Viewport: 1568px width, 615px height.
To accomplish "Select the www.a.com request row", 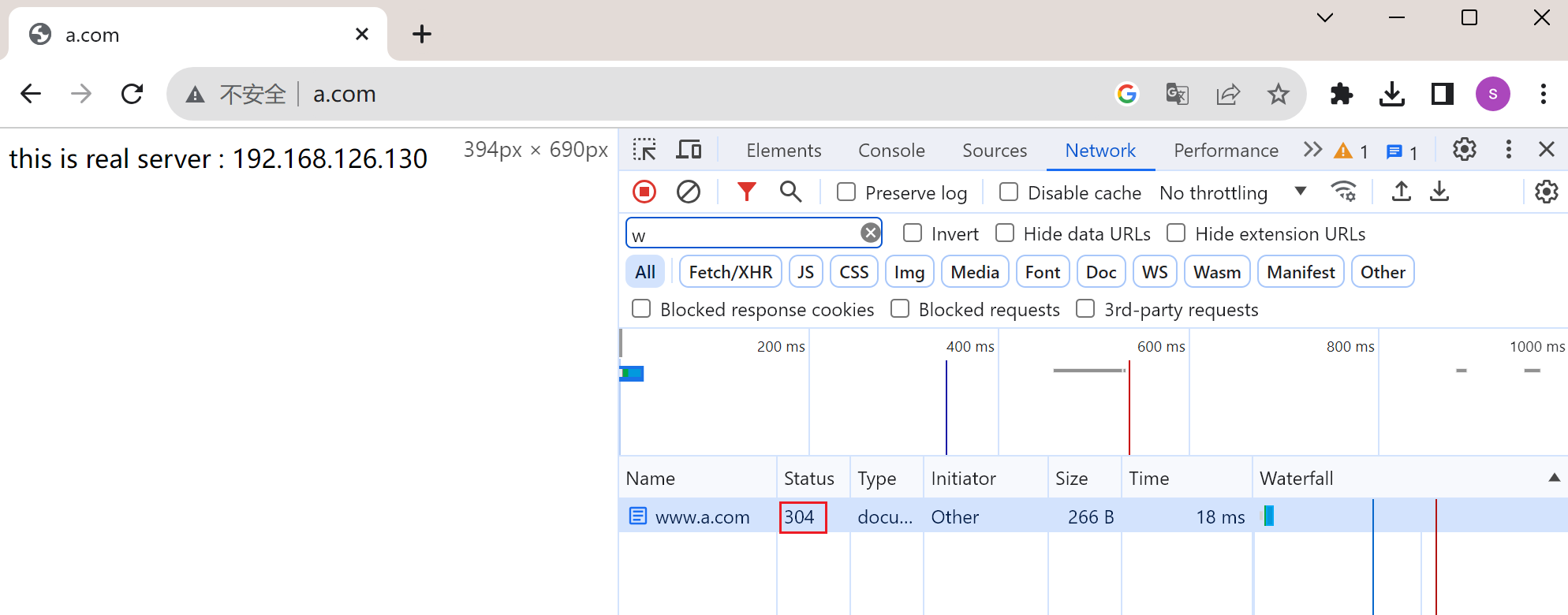I will coord(702,517).
